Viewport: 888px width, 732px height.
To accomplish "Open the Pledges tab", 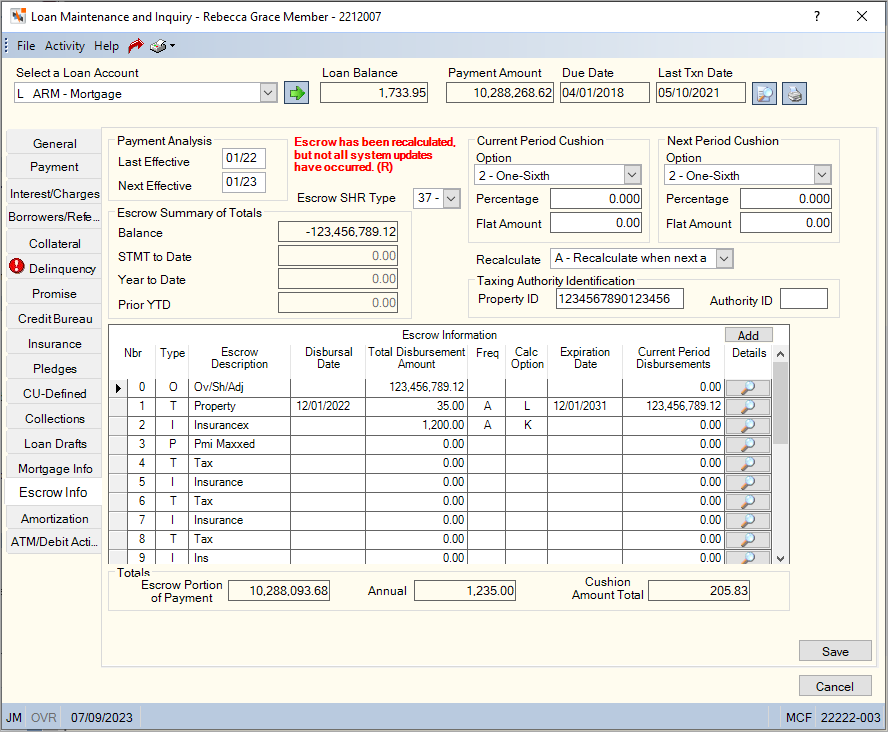I will (x=54, y=369).
